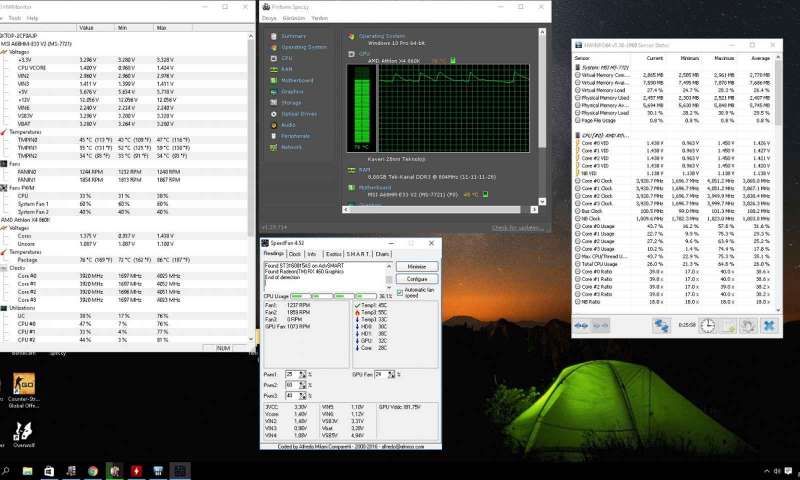Collapse the Voltages node in HWMonitor

[5, 52]
